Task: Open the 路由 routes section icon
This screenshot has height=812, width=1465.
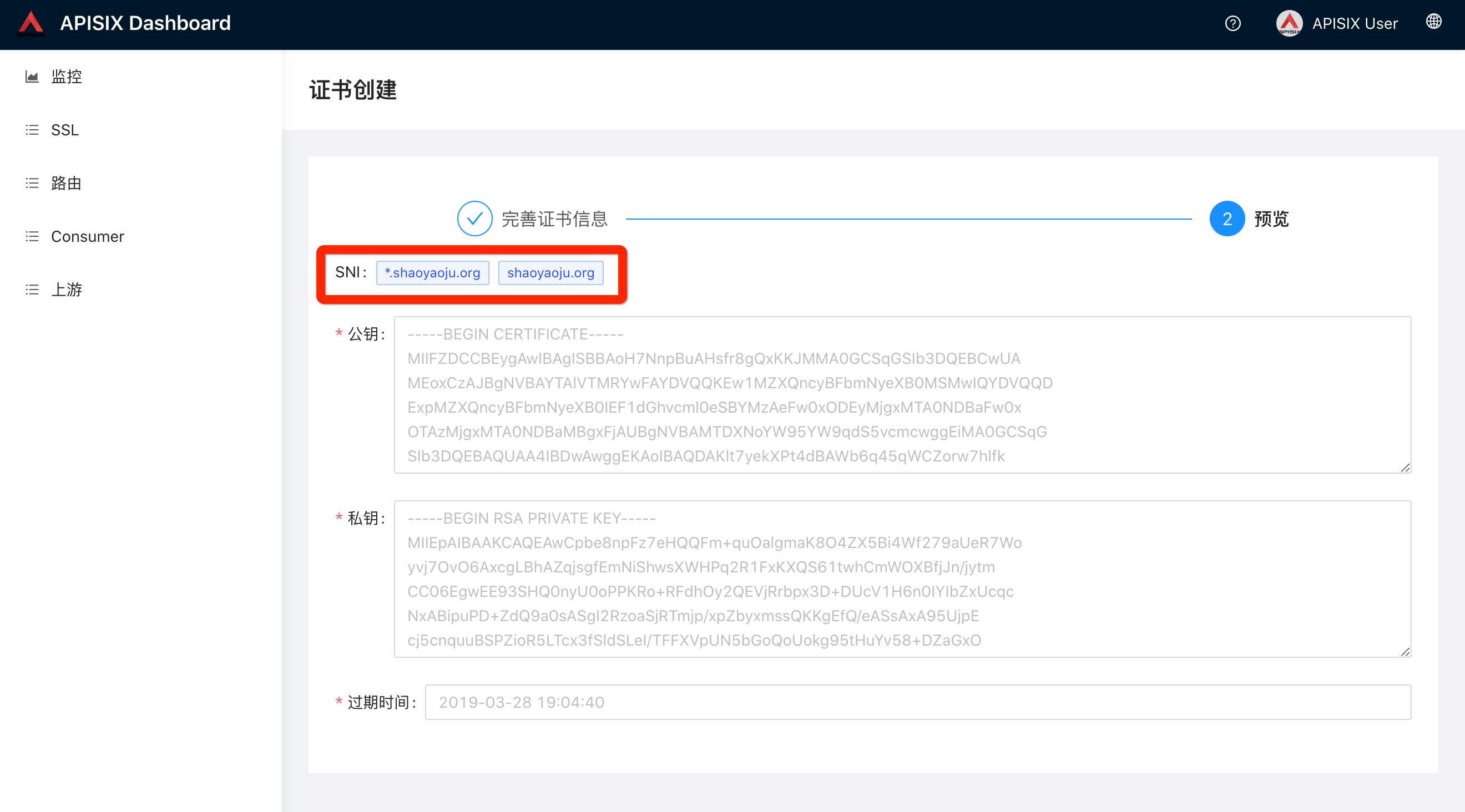Action: pyautogui.click(x=32, y=183)
